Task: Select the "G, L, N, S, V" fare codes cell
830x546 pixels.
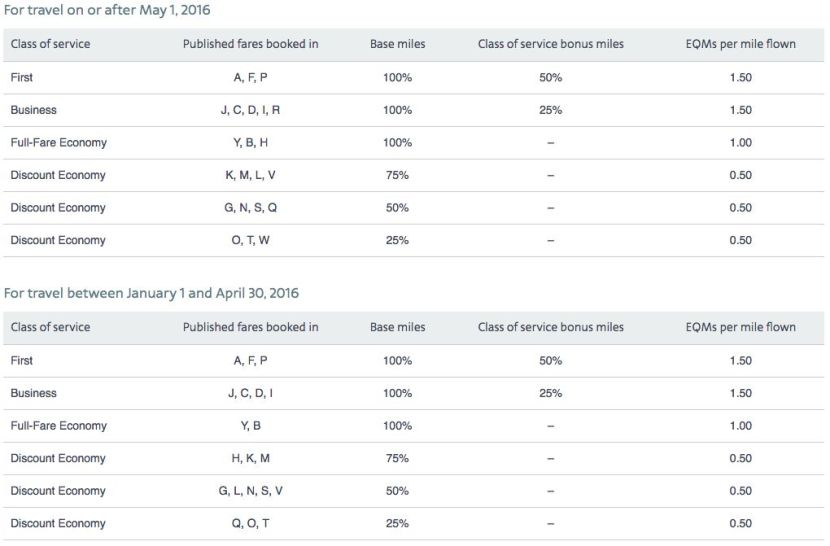Action: tap(250, 491)
